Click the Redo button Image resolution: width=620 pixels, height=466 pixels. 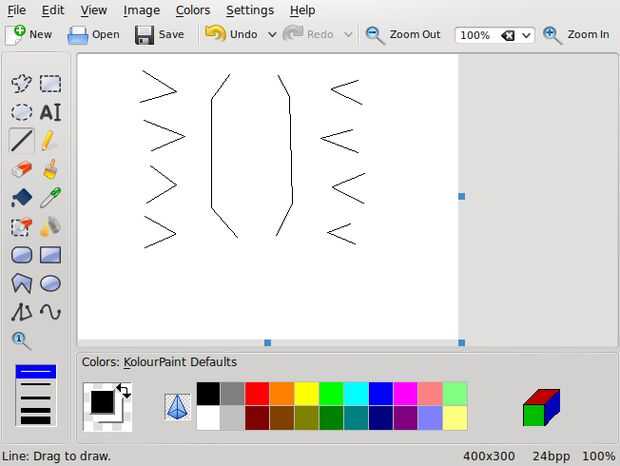[308, 35]
